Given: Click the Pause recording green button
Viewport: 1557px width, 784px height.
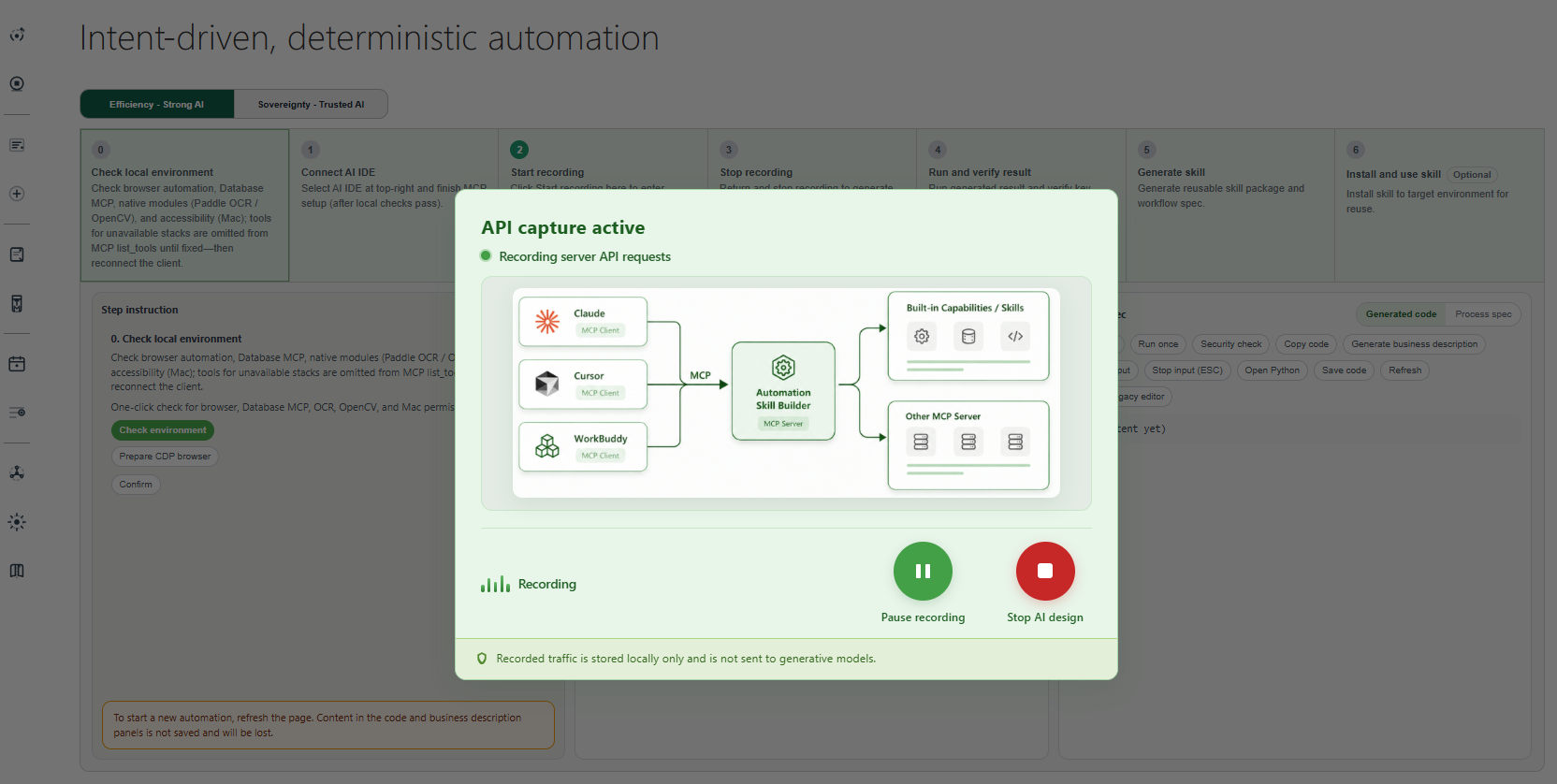Looking at the screenshot, I should (x=923, y=571).
